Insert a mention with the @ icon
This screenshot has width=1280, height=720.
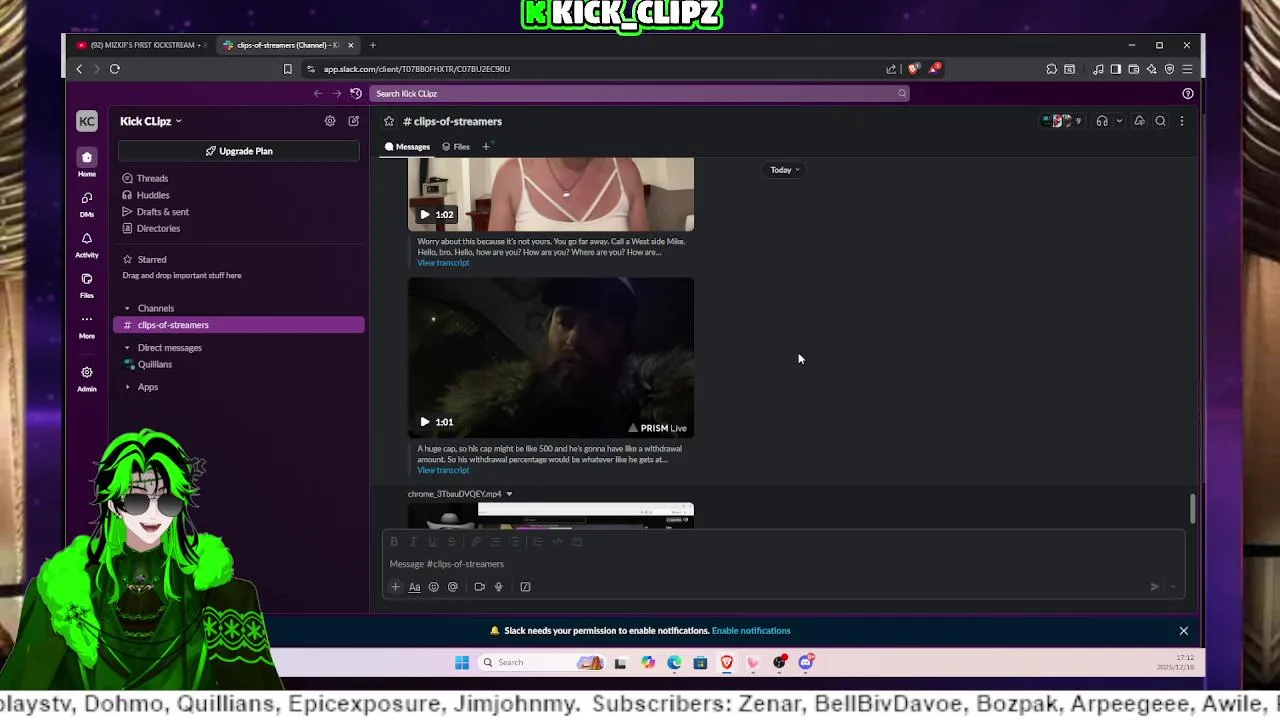pos(453,587)
